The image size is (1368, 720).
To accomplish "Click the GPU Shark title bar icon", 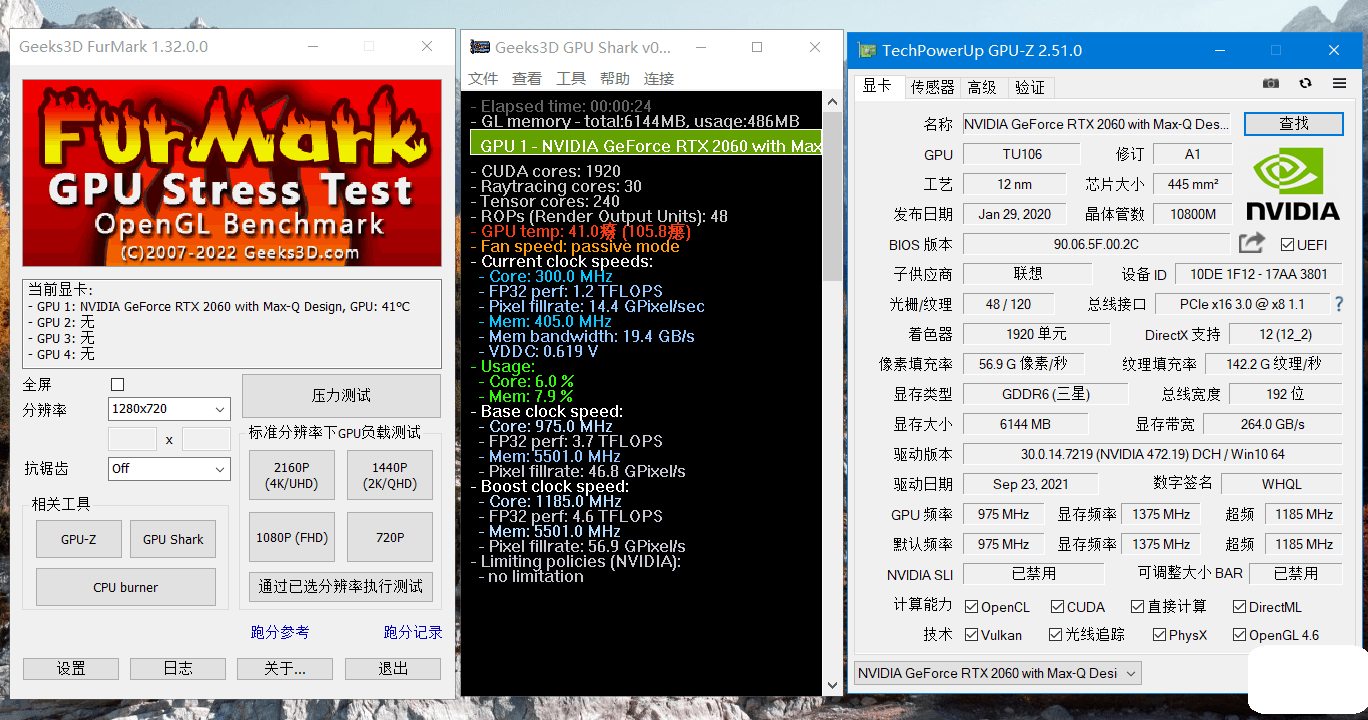I will [x=480, y=47].
